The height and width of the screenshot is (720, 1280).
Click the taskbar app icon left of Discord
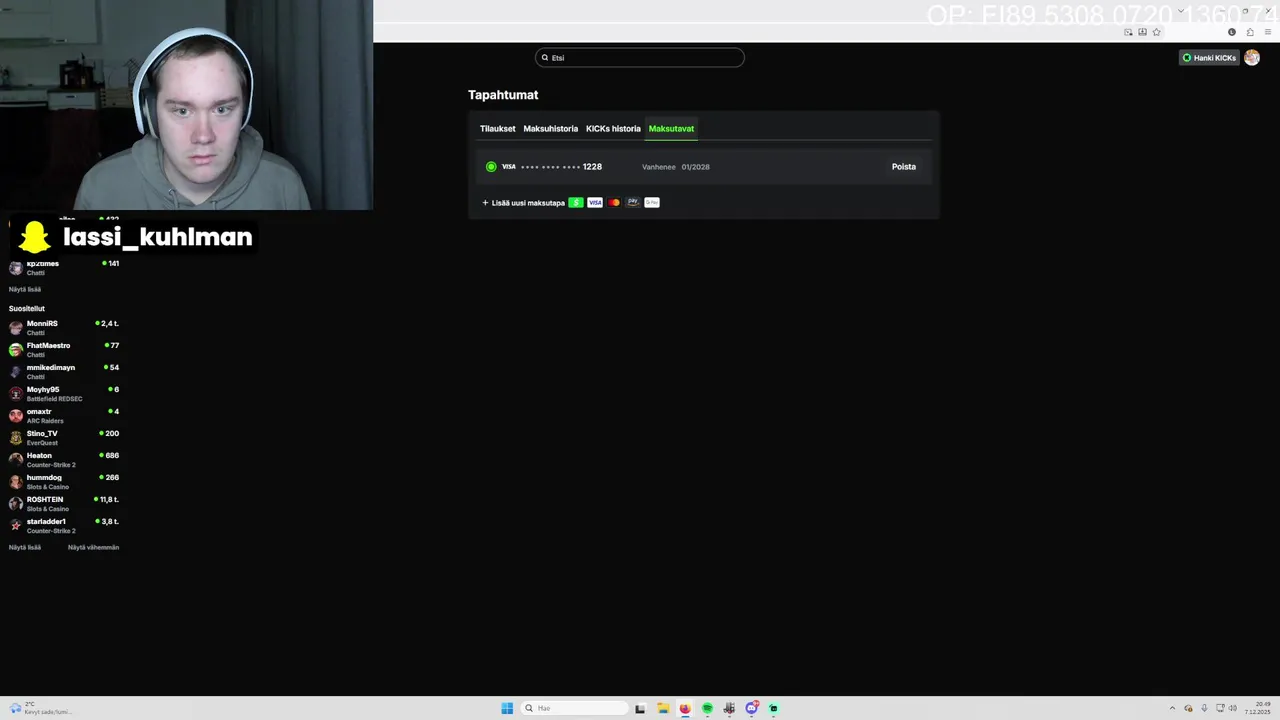coord(729,708)
